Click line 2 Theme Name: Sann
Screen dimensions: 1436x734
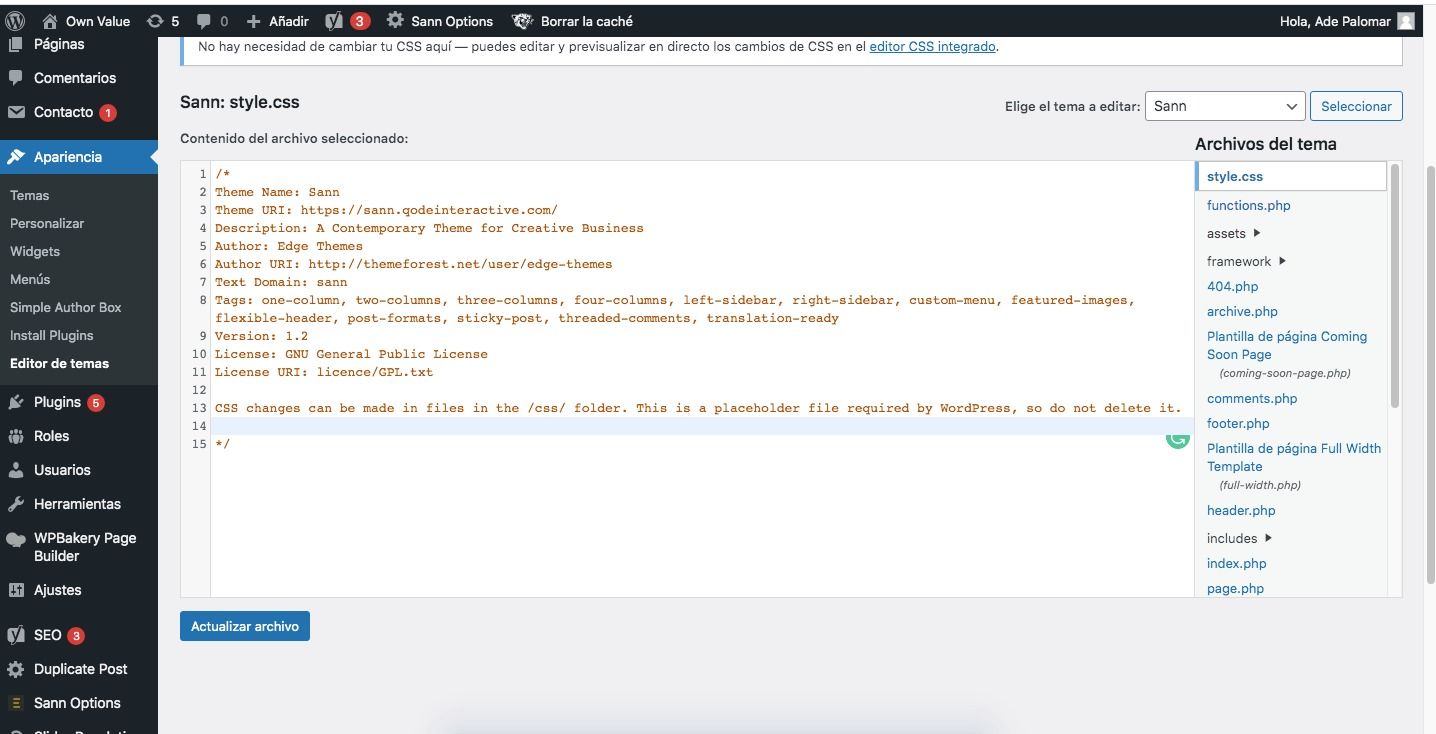(x=277, y=192)
